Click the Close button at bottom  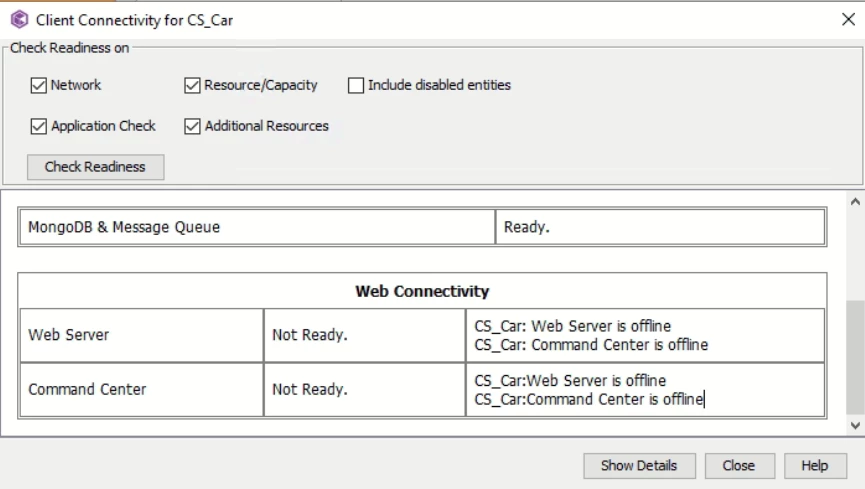[738, 465]
